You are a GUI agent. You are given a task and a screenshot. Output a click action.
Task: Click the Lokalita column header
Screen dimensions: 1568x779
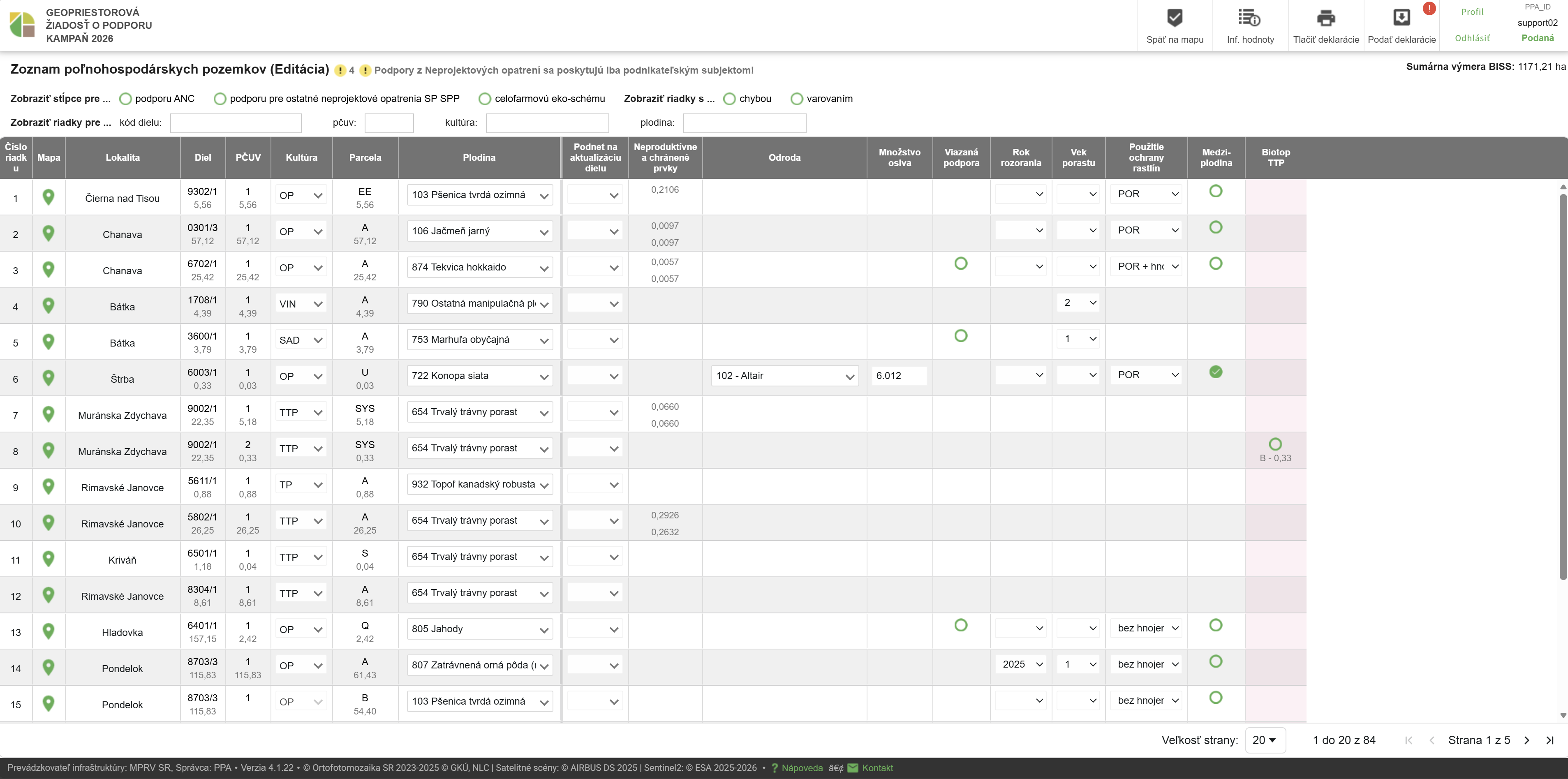tap(123, 157)
